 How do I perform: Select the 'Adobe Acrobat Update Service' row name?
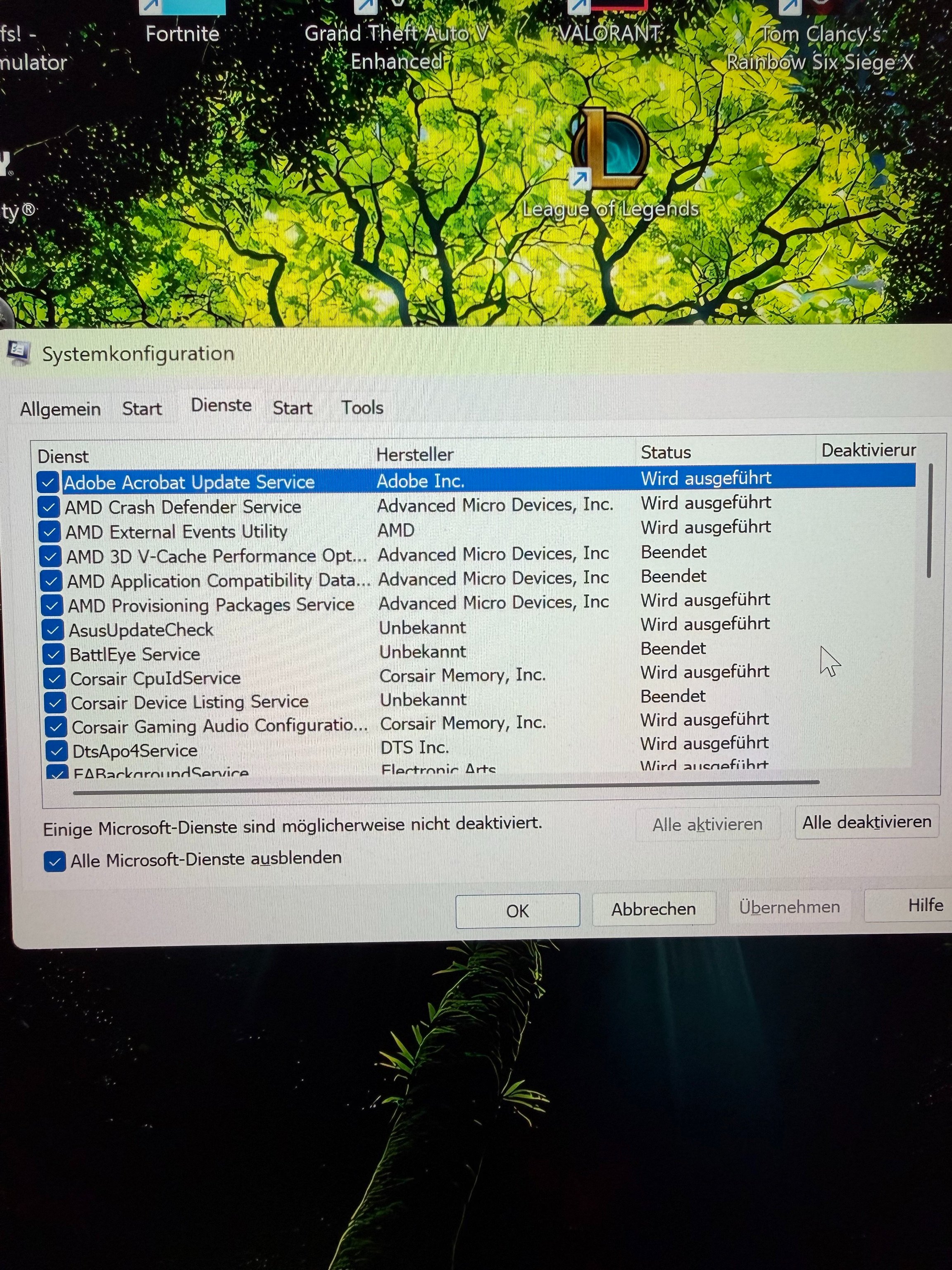pyautogui.click(x=189, y=482)
